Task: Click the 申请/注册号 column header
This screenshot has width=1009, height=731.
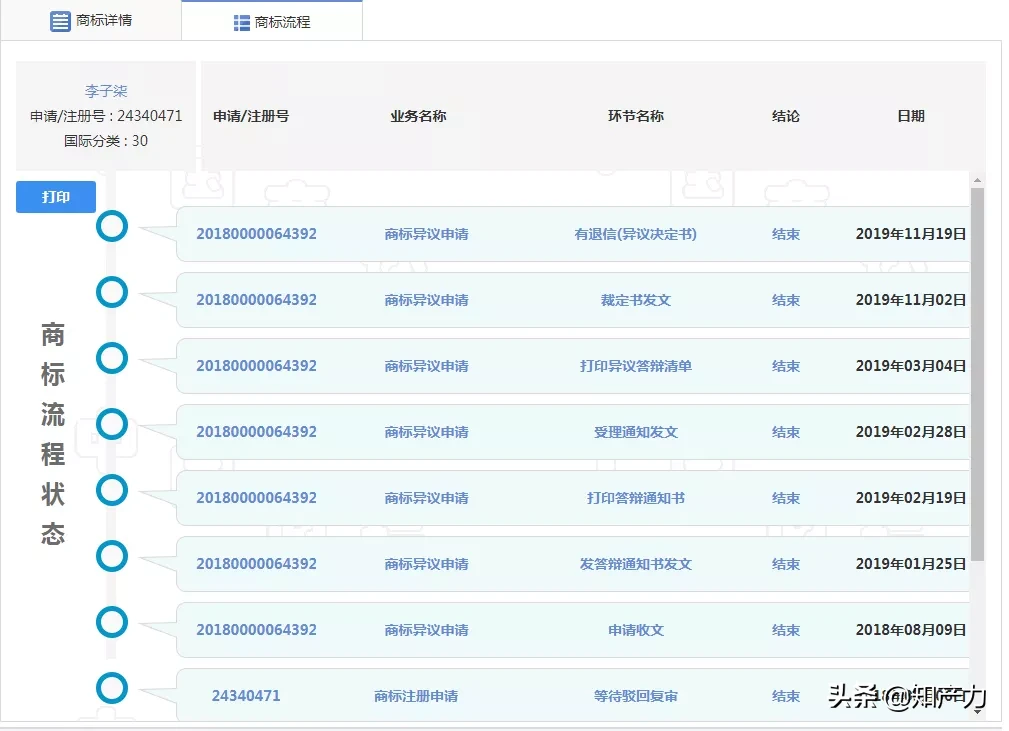Action: [x=251, y=116]
